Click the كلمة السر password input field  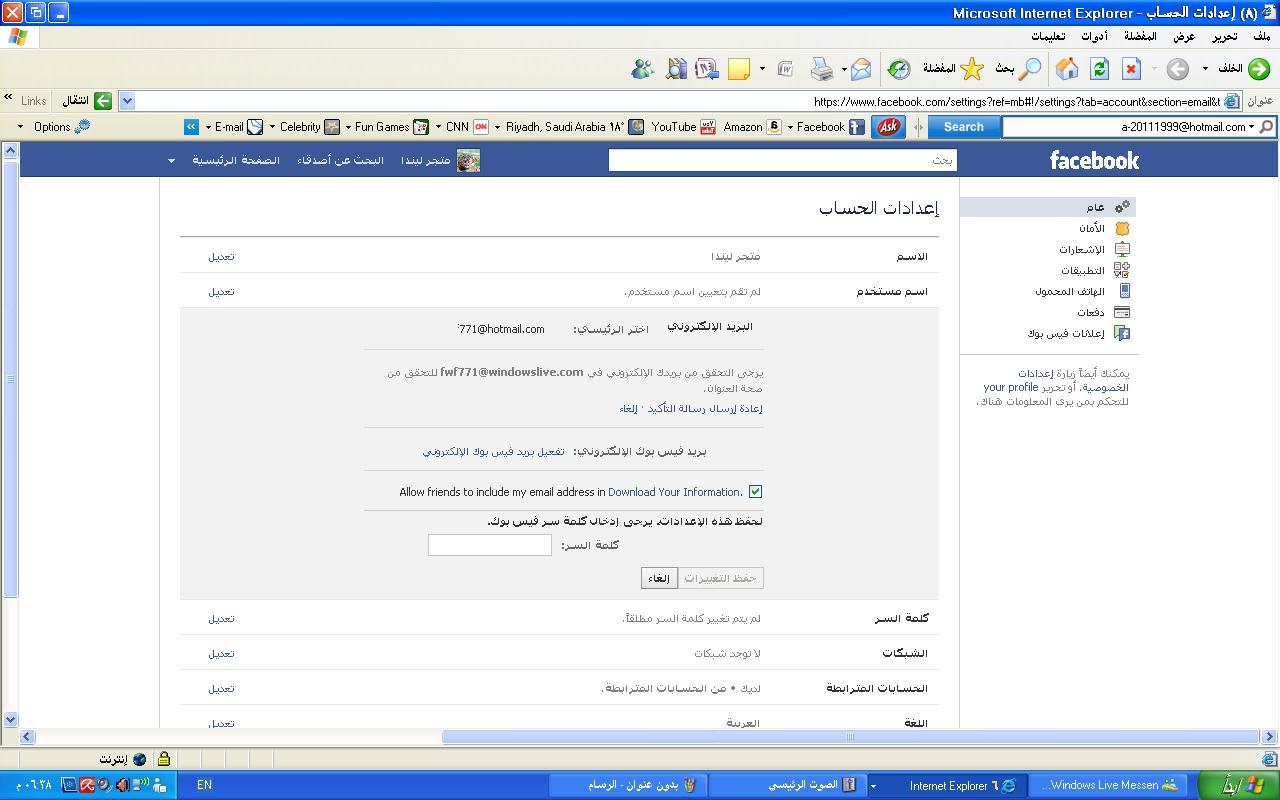point(490,544)
